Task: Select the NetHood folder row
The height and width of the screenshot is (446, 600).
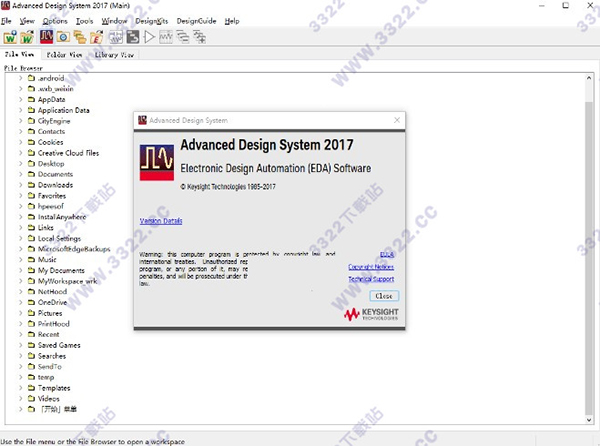Action: point(52,291)
